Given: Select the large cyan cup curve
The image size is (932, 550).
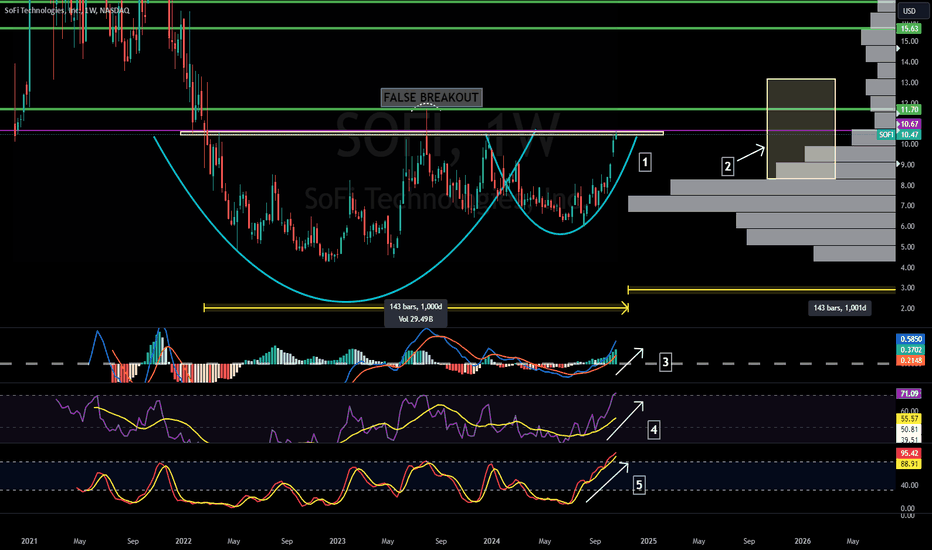Looking at the screenshot, I should click(345, 301).
